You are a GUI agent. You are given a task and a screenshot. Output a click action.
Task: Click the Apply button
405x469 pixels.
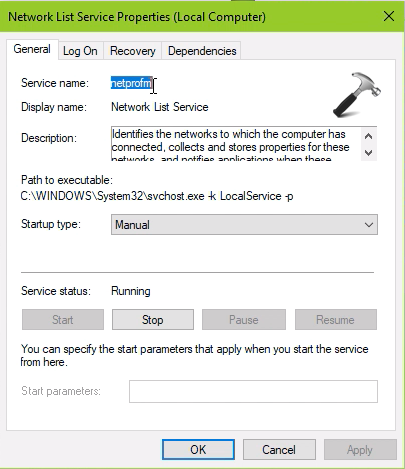click(360, 450)
